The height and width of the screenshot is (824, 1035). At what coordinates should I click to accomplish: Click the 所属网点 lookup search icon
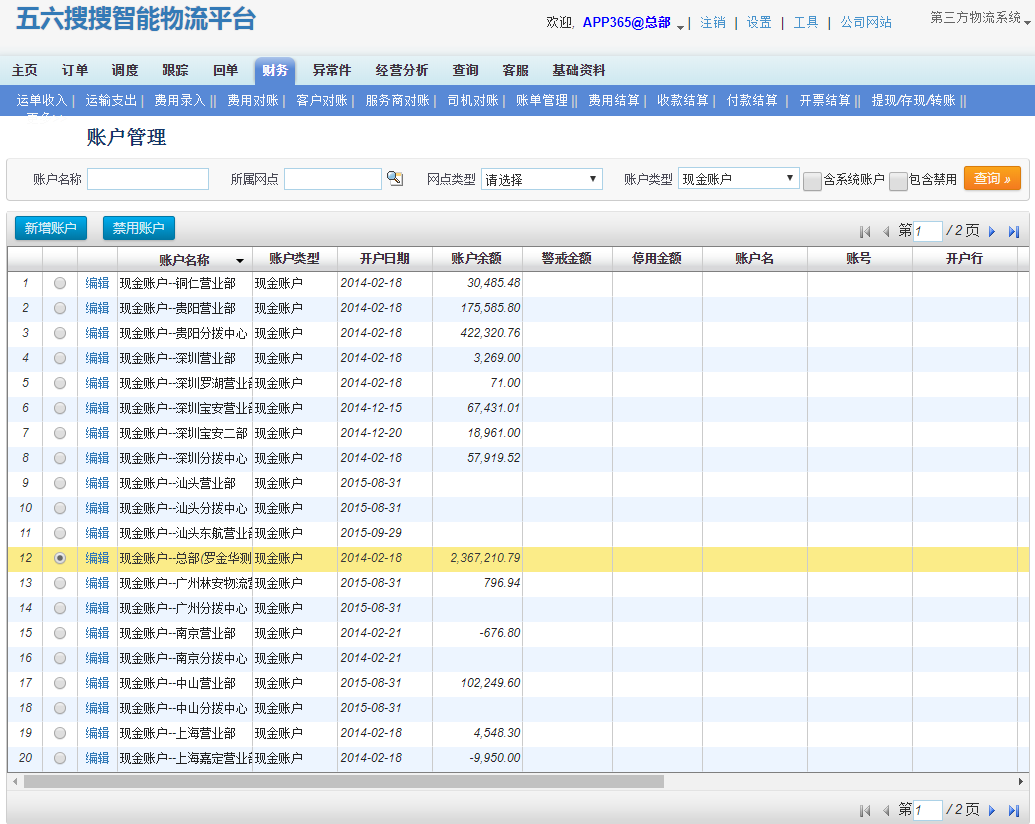(x=395, y=178)
